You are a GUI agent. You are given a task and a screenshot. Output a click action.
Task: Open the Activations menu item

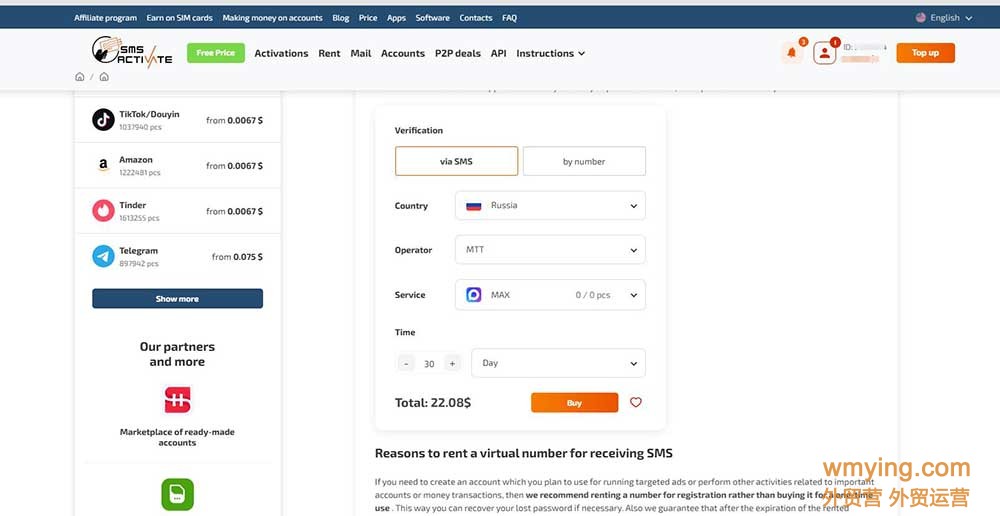click(x=281, y=54)
